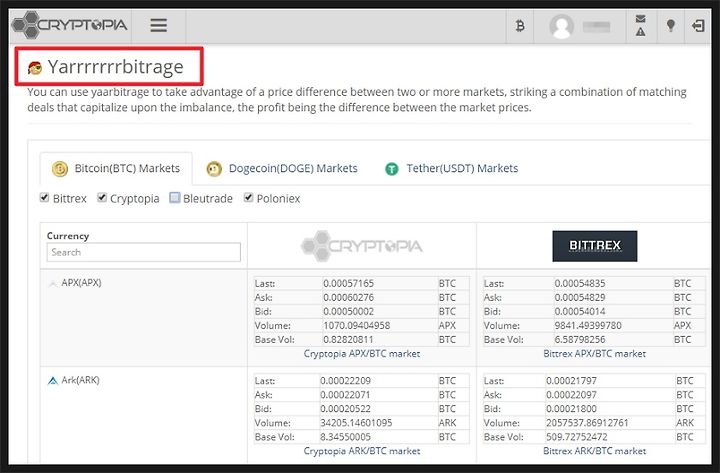Click Cryptopia APX base vol 0.82820811
Screen dimensions: 720x473
coord(349,340)
